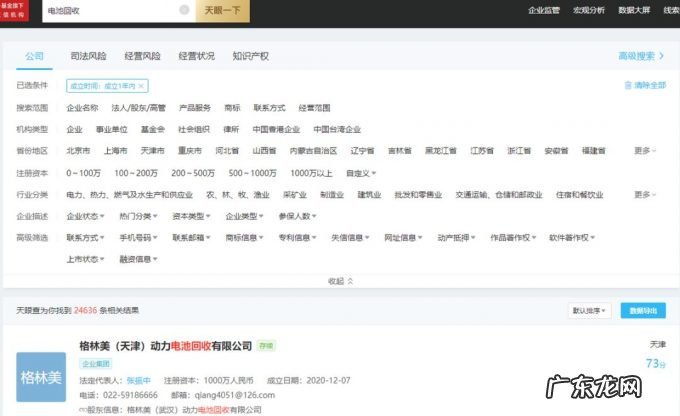Image resolution: width=680 pixels, height=416 pixels.
Task: Open 专利信息 dropdown
Action: pyautogui.click(x=297, y=237)
